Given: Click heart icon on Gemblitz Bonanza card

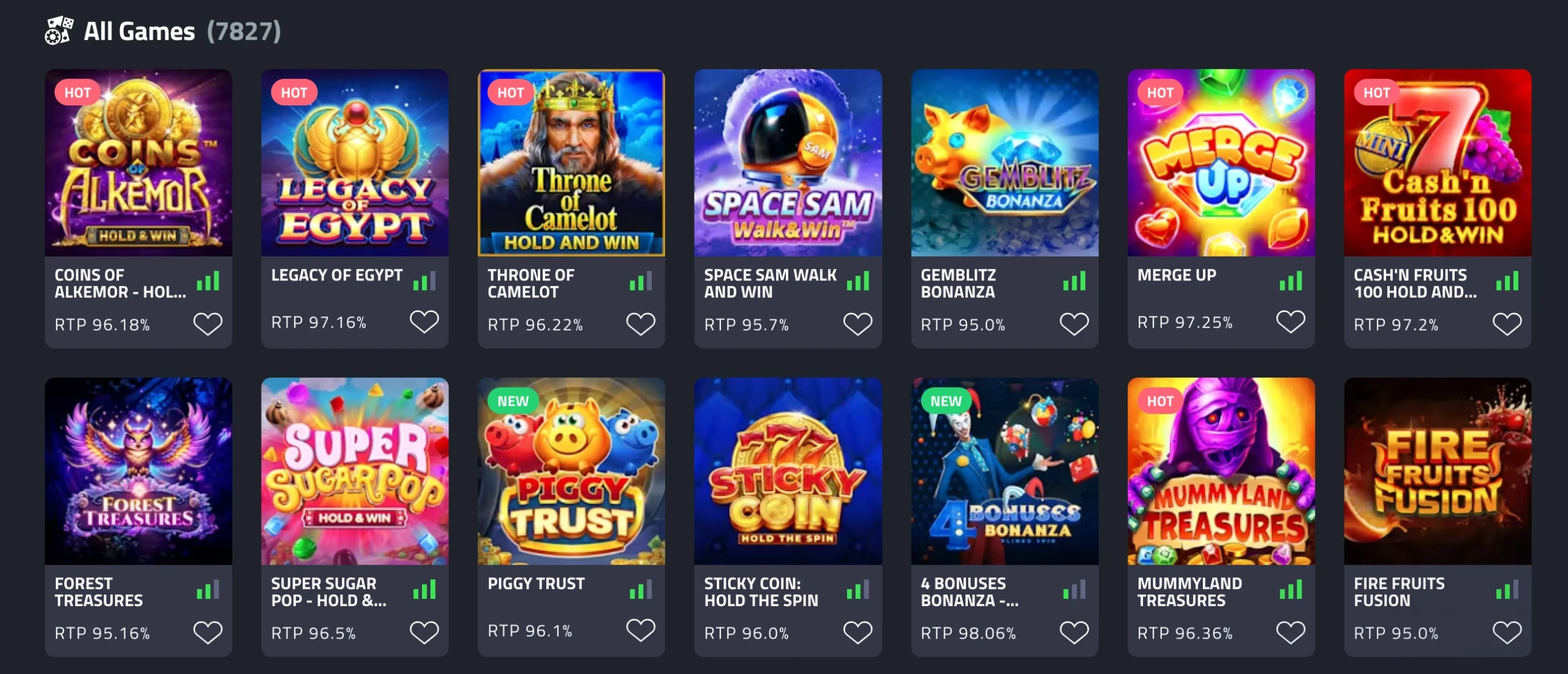Looking at the screenshot, I should point(1074,324).
